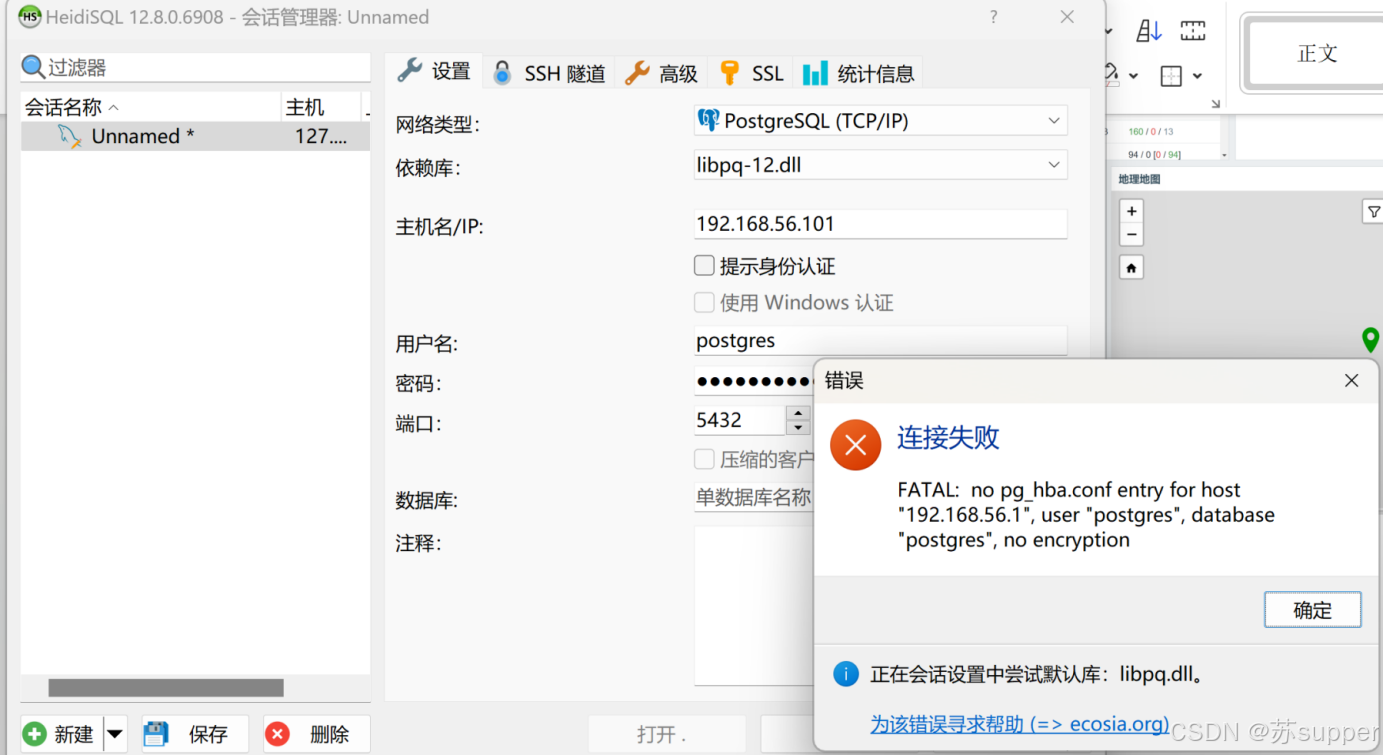Click the 新建 button

click(62, 734)
